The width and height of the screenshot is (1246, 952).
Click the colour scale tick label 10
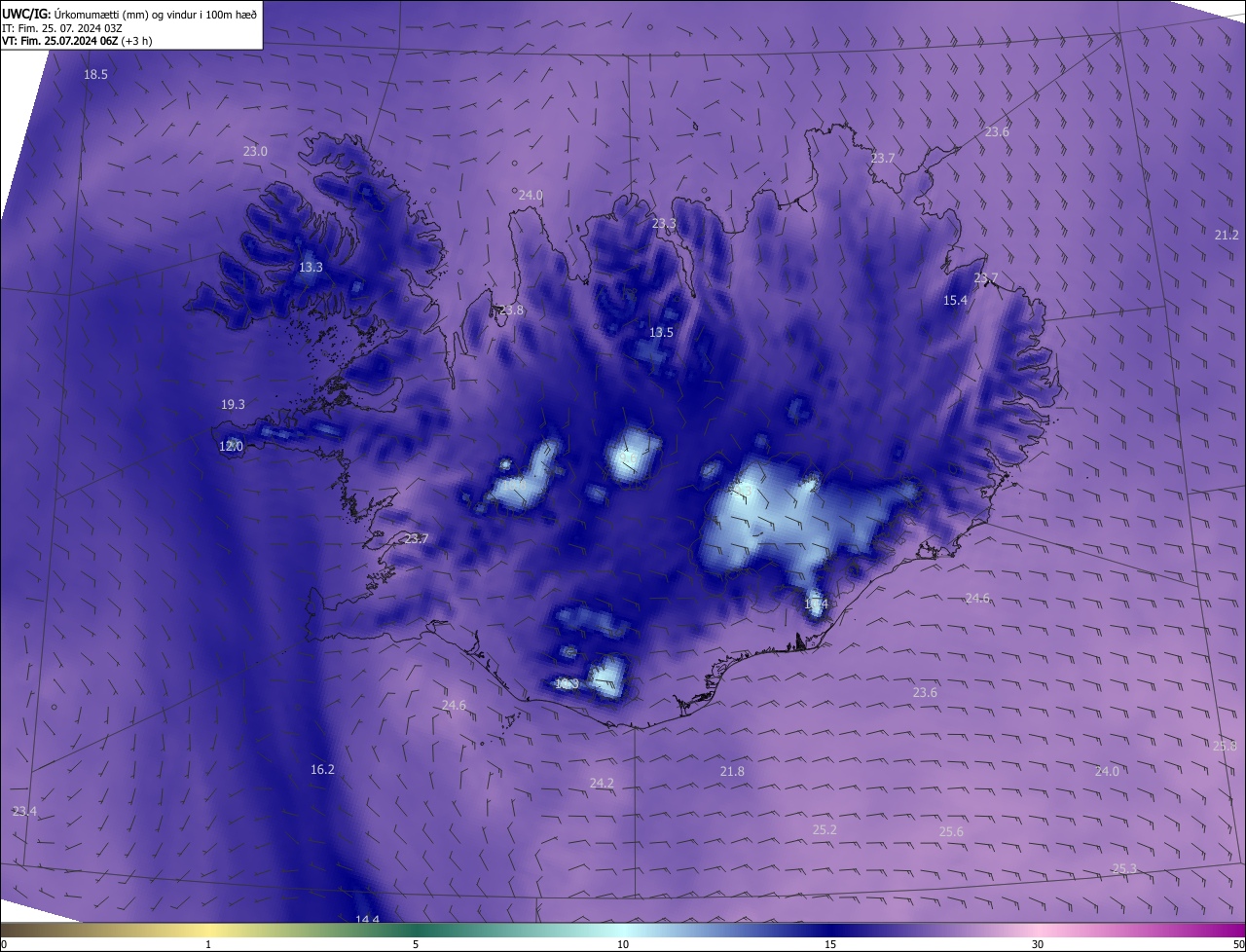click(x=623, y=944)
